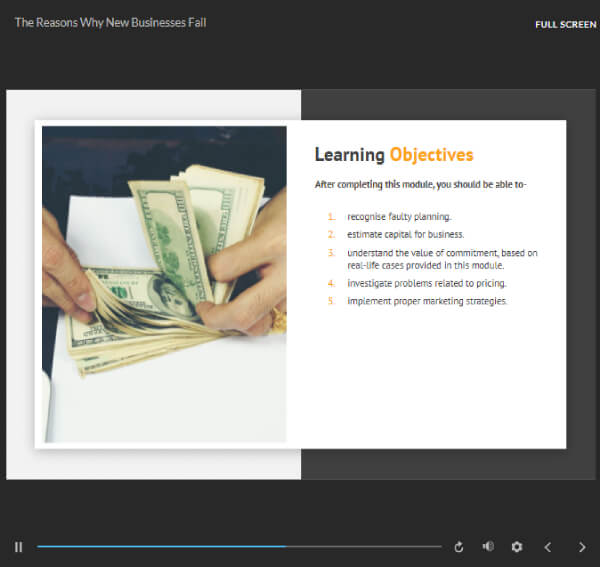Screen dimensions: 600x567
Task: Click the Learning Objectives heading
Action: (394, 155)
